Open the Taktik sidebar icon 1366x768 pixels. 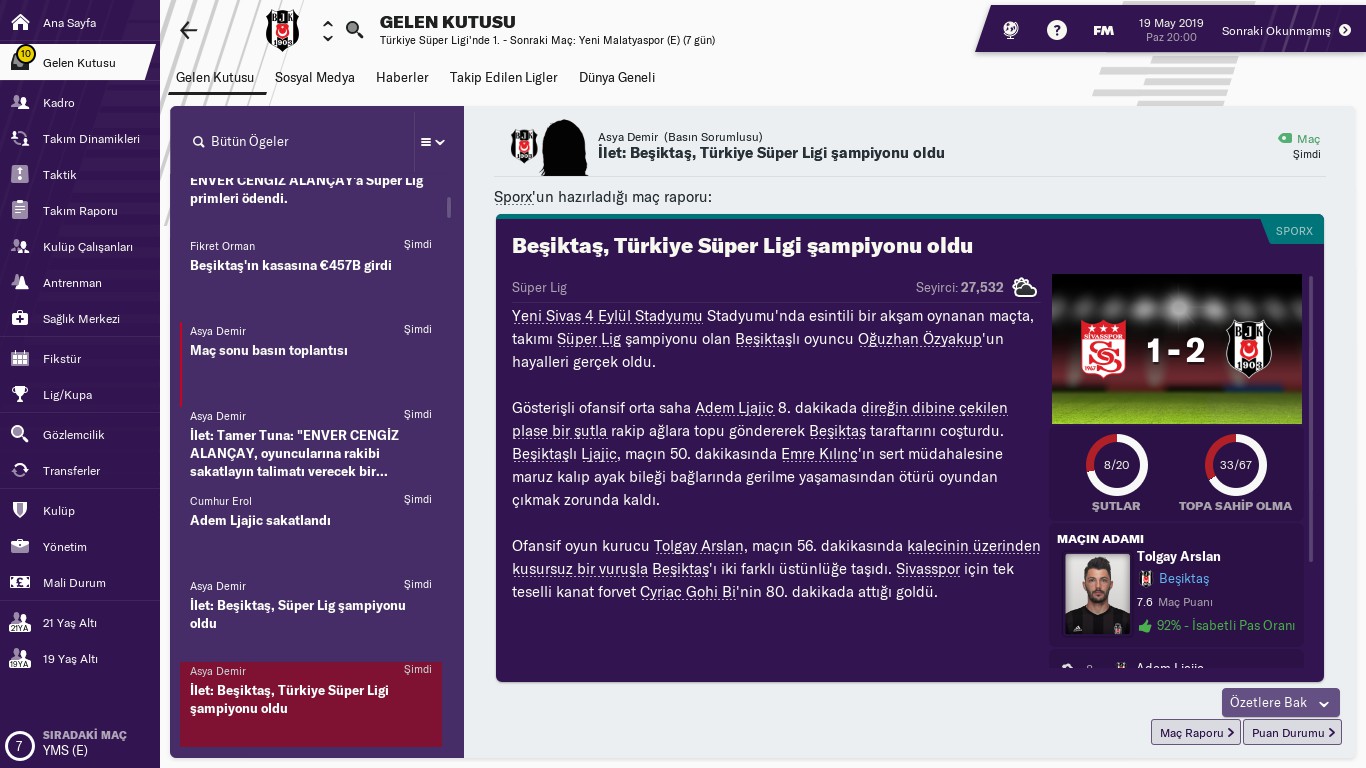(x=19, y=174)
